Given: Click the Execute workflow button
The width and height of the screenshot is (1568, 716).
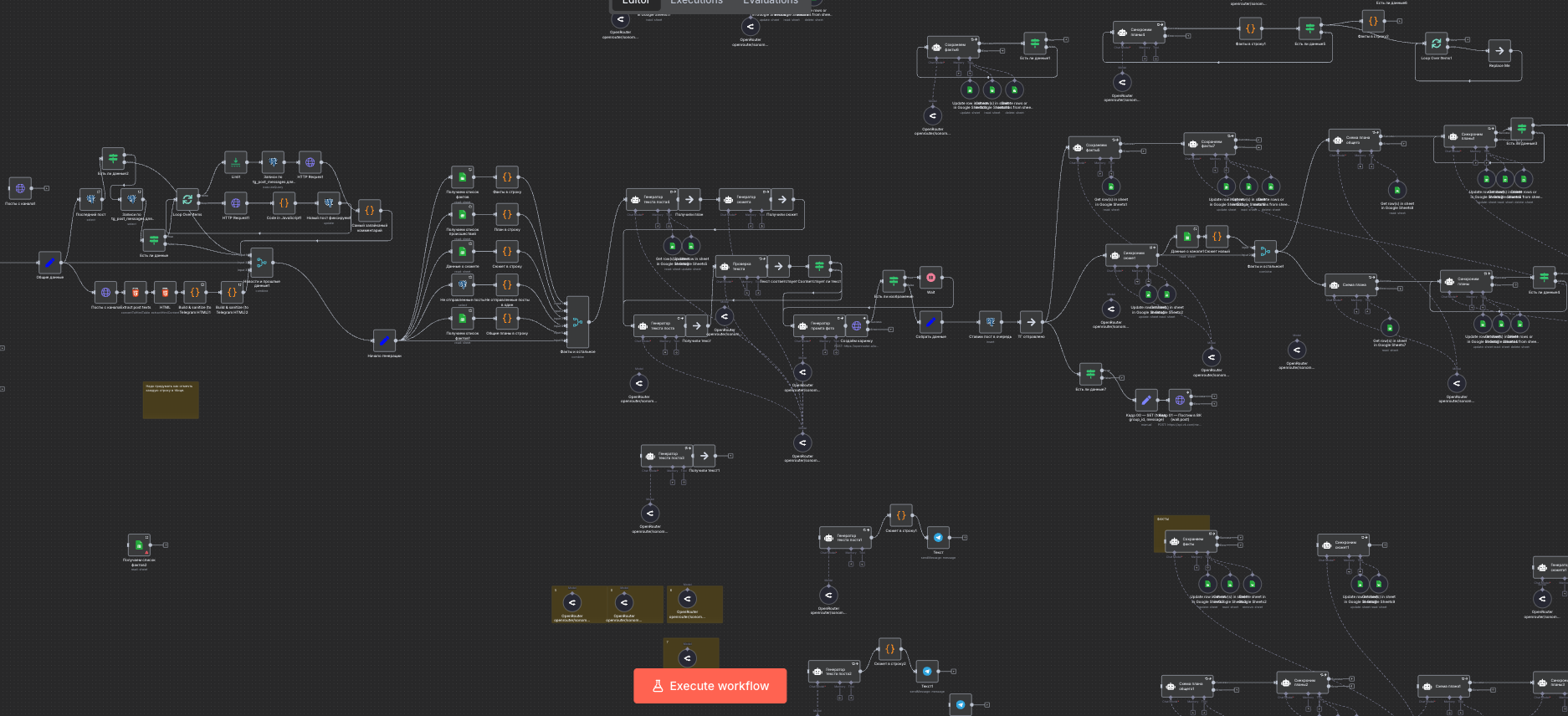Looking at the screenshot, I should pos(710,686).
